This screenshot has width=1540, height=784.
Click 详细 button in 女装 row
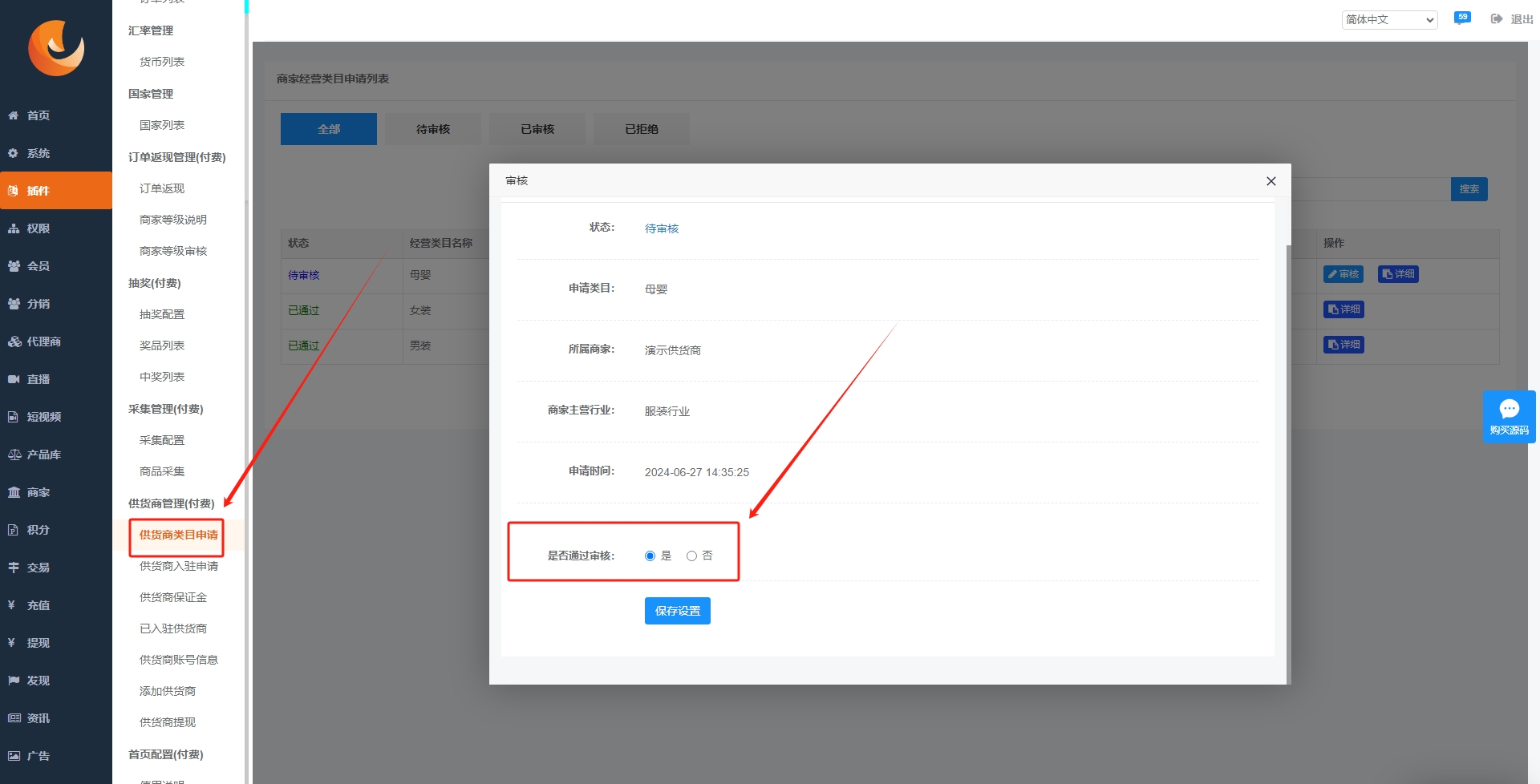pyautogui.click(x=1343, y=309)
